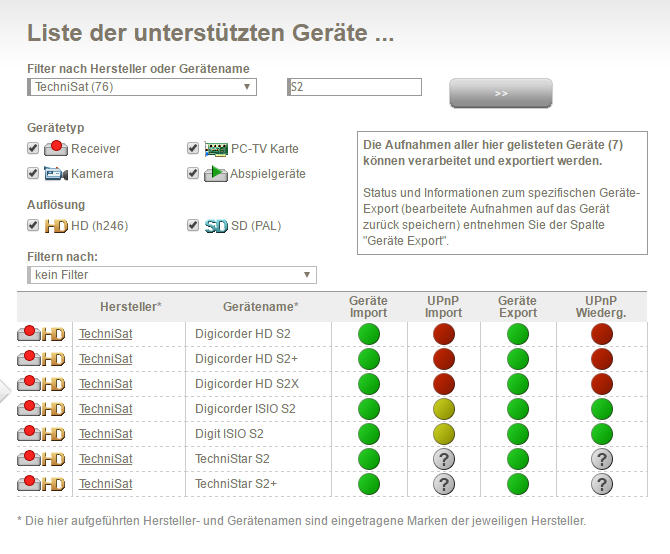Click the Kamera camcorder icon
This screenshot has height=554, width=670.
pos(56,174)
